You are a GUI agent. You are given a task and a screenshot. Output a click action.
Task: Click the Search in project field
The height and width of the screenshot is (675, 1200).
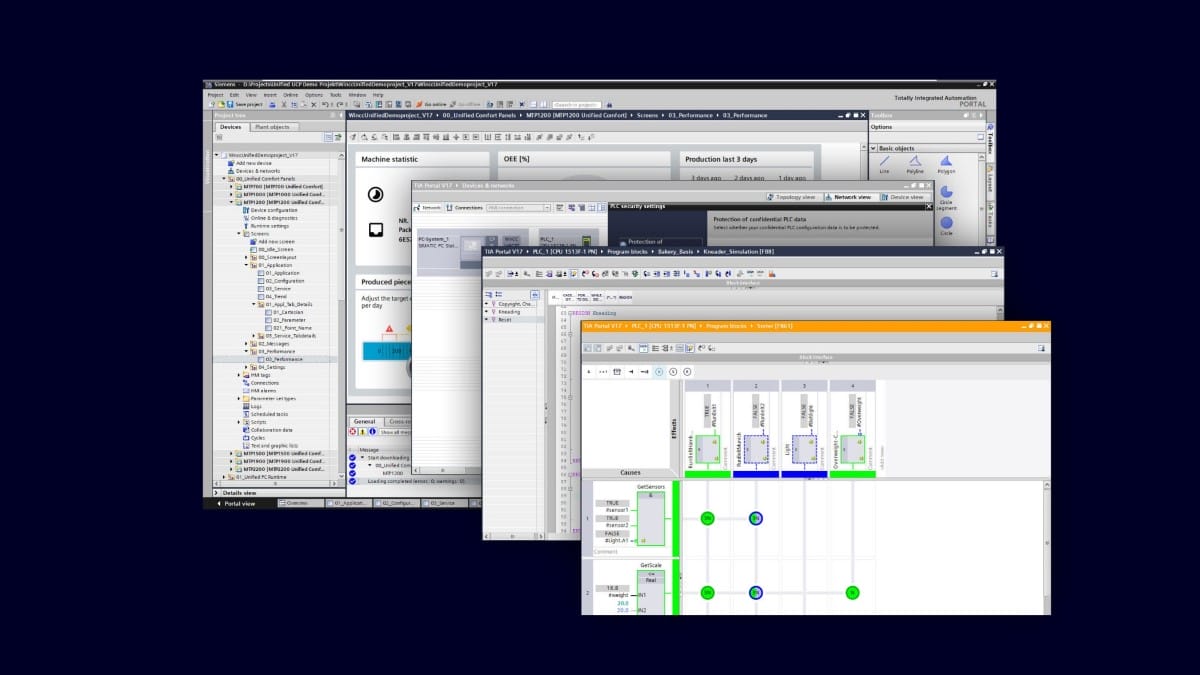(577, 104)
